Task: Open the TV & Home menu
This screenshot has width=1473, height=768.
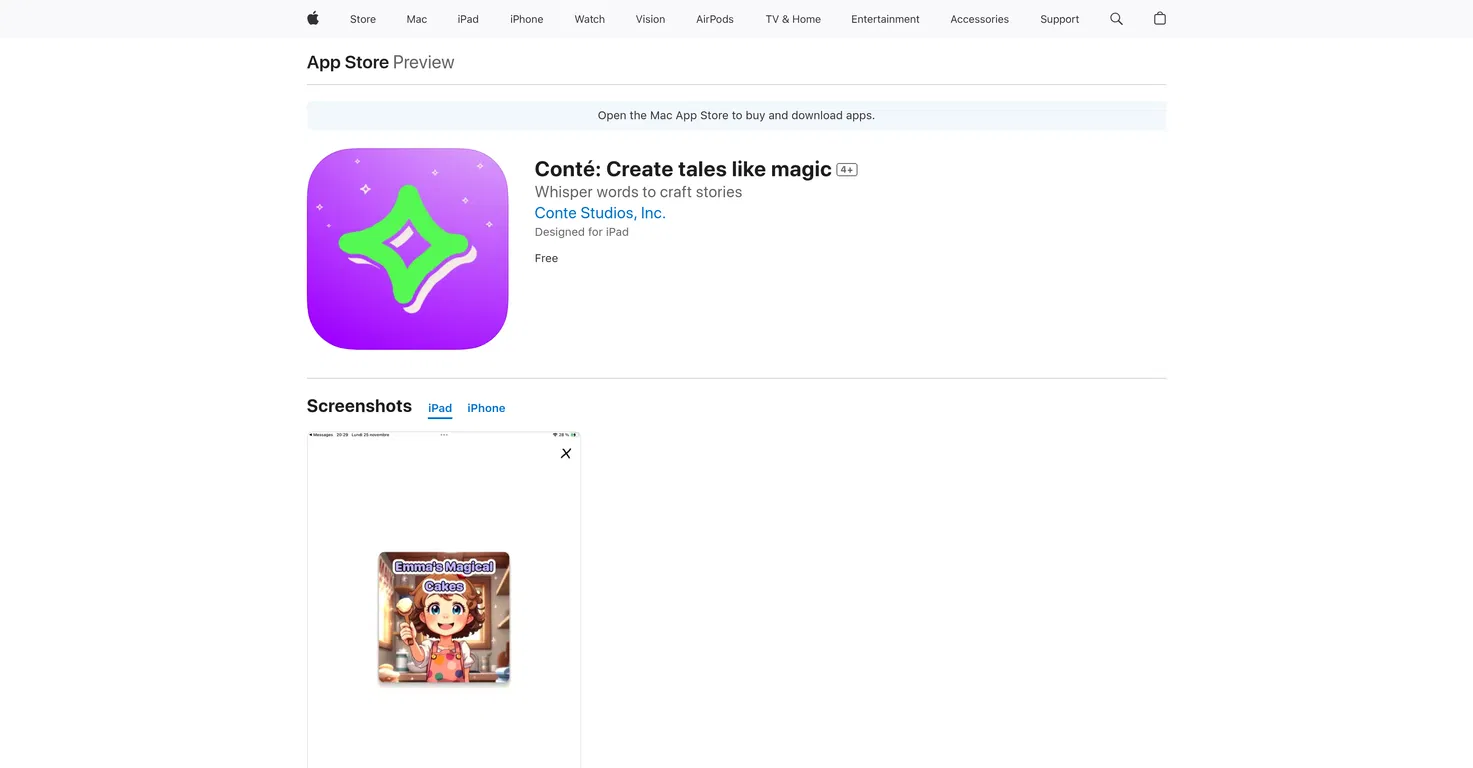Action: (x=793, y=19)
